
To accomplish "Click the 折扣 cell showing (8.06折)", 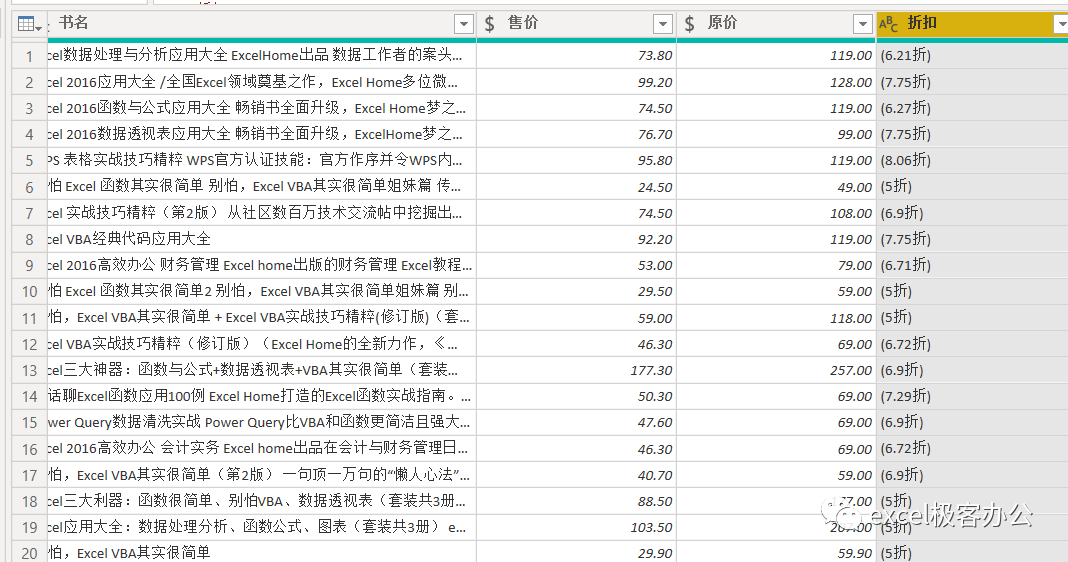I will pyautogui.click(x=972, y=161).
